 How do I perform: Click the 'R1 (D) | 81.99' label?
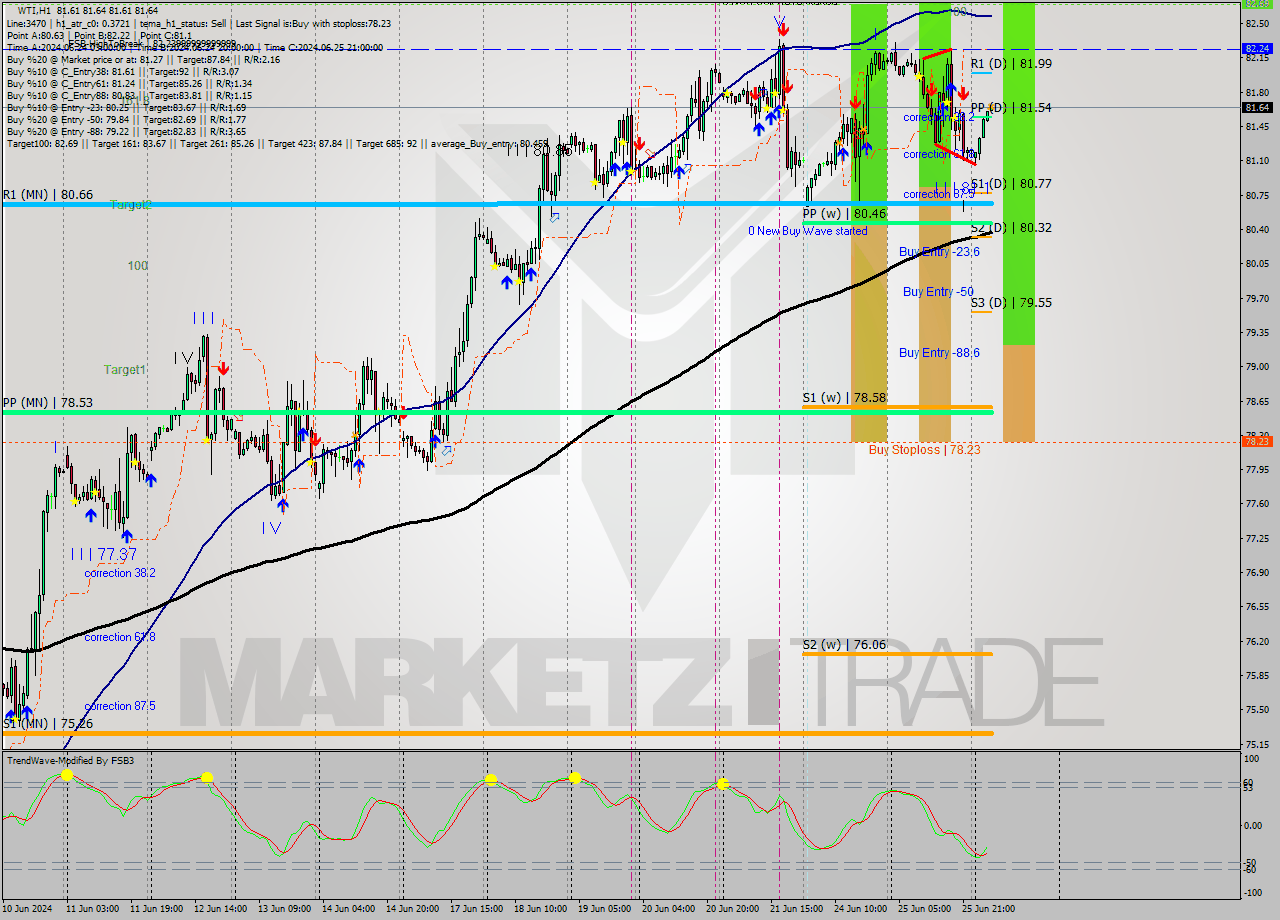1011,63
